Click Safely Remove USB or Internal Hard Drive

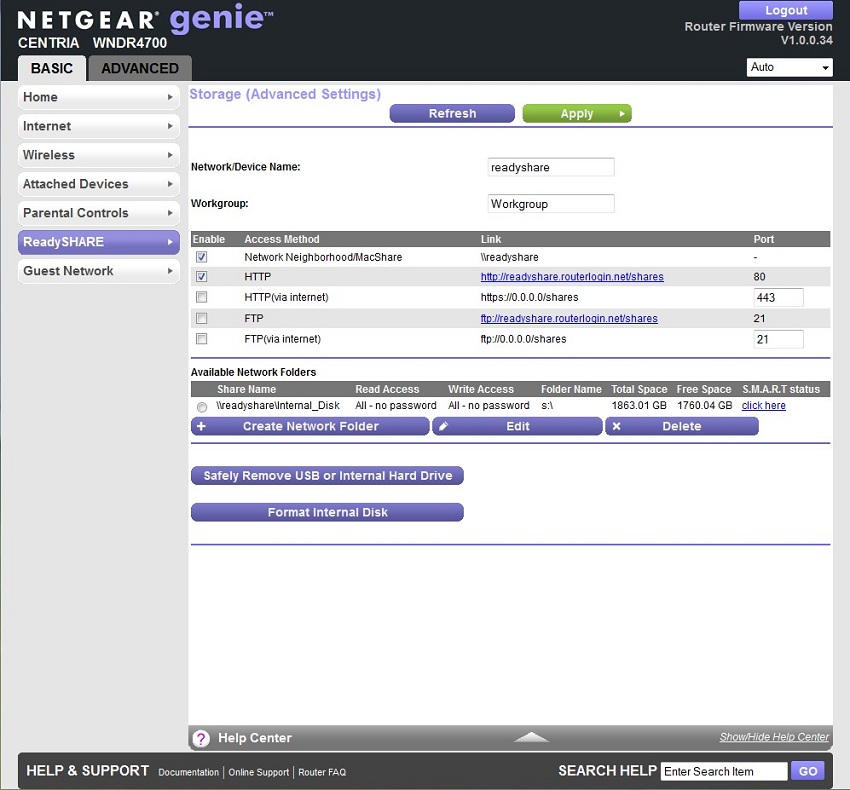[x=327, y=476]
